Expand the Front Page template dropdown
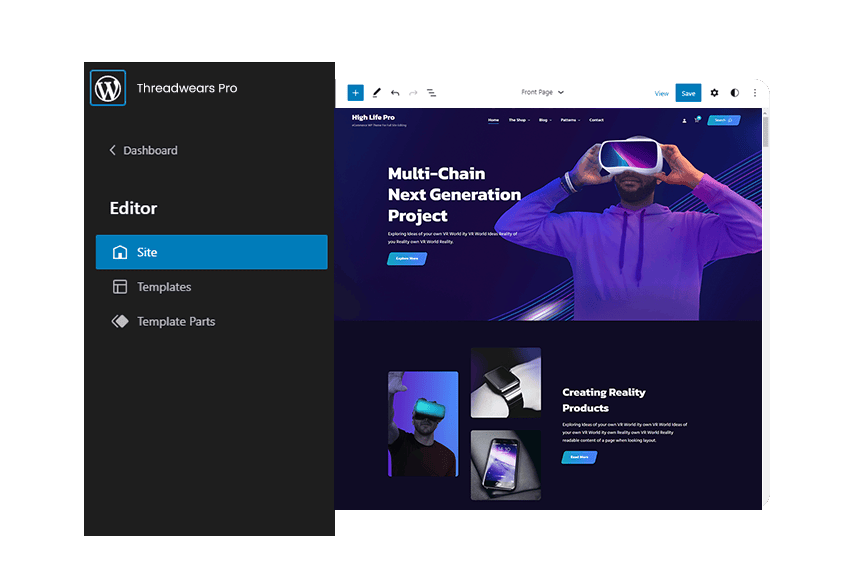The width and height of the screenshot is (865, 586). tap(542, 92)
